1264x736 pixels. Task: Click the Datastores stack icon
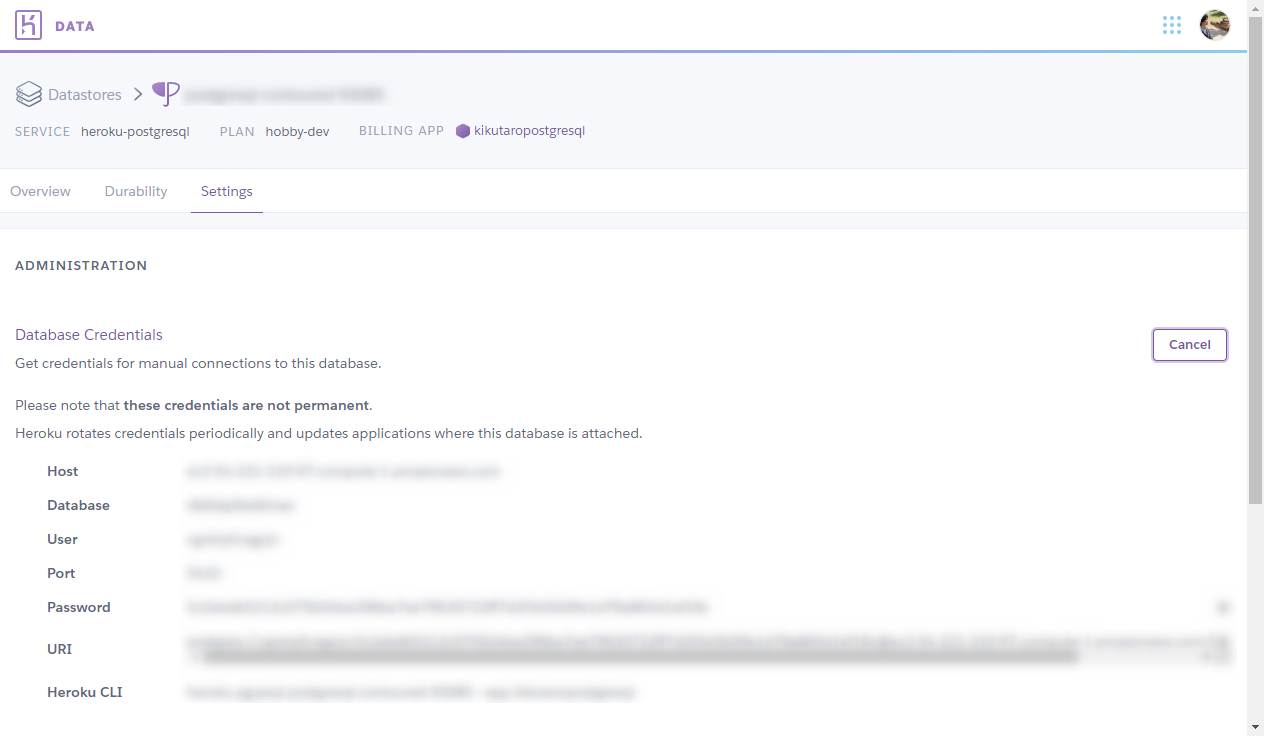(28, 95)
